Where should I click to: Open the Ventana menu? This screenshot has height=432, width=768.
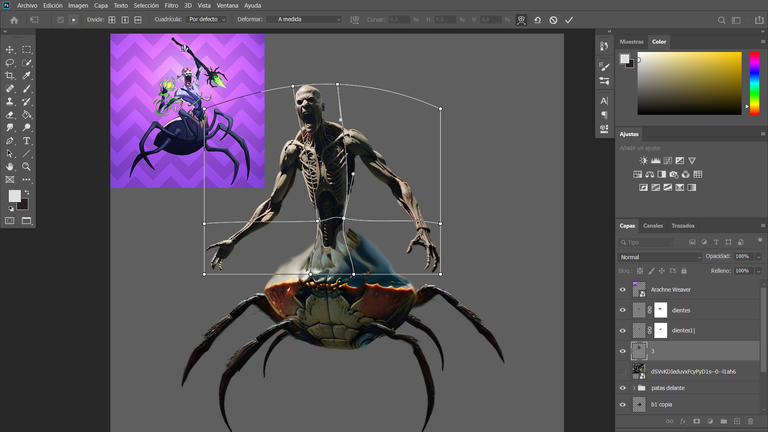pos(227,5)
